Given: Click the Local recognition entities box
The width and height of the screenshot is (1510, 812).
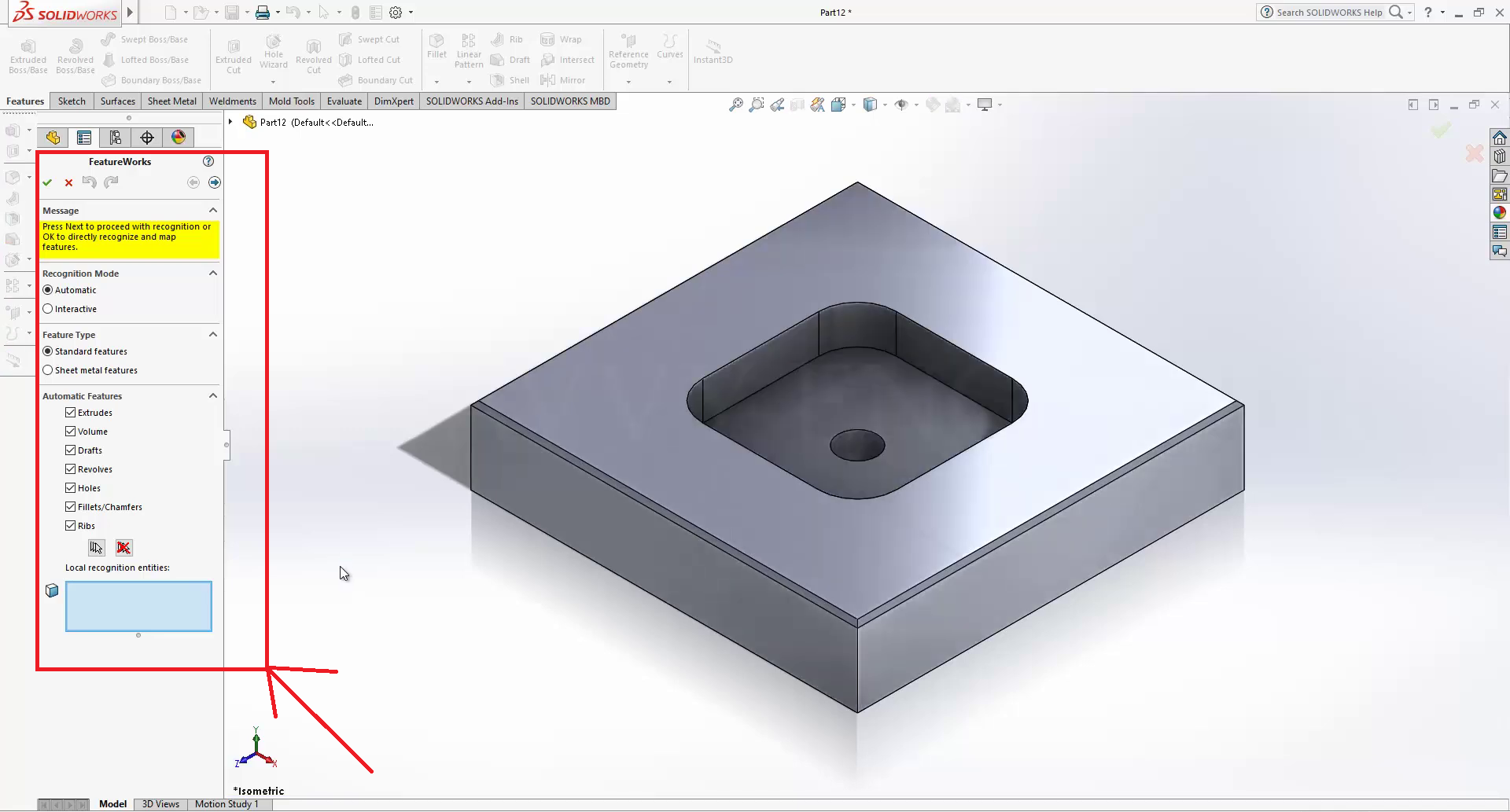Looking at the screenshot, I should point(138,606).
